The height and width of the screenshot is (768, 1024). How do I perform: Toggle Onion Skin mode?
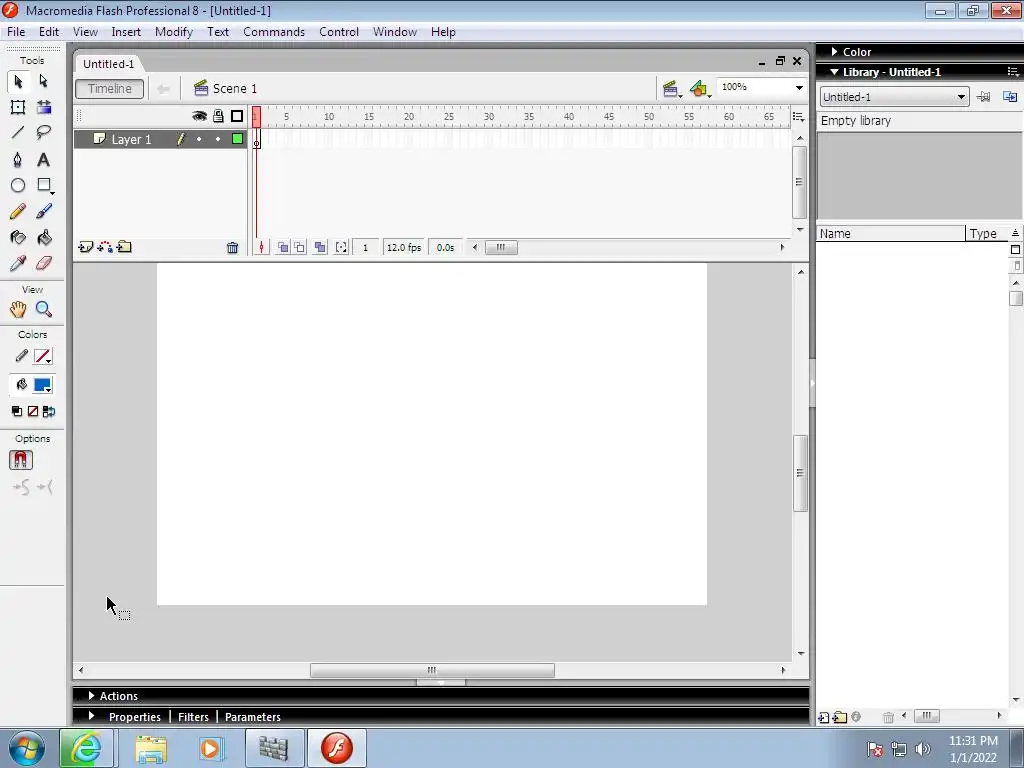coord(283,248)
